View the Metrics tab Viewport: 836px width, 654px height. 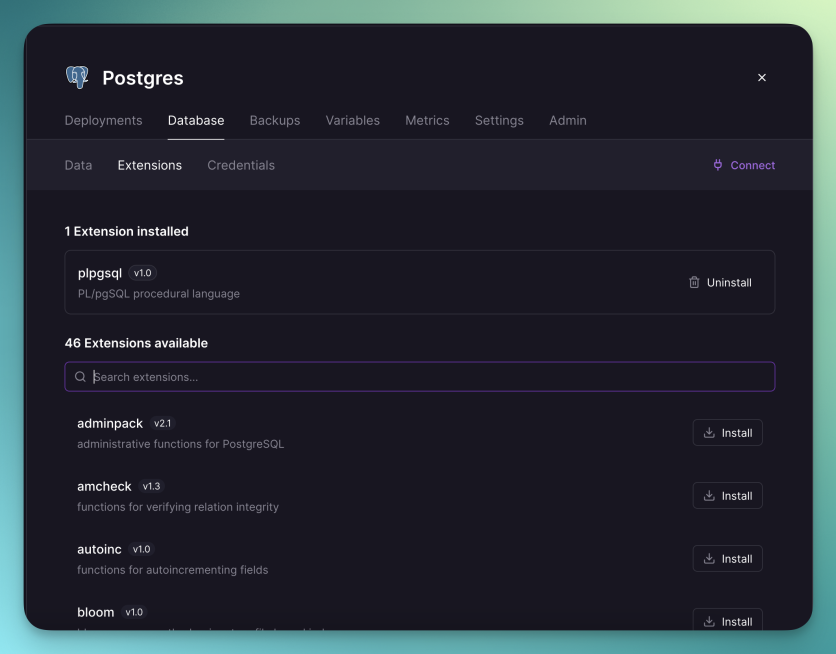(x=427, y=120)
